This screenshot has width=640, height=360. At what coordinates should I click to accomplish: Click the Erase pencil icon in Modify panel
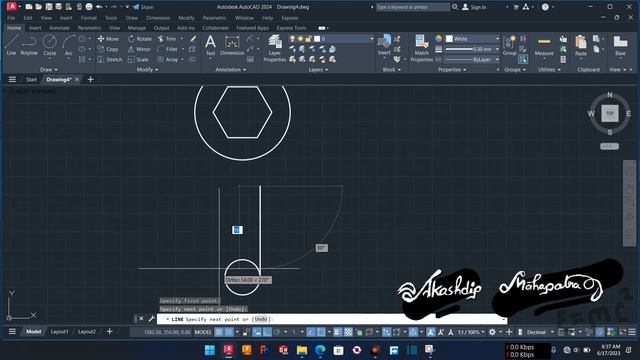click(193, 39)
